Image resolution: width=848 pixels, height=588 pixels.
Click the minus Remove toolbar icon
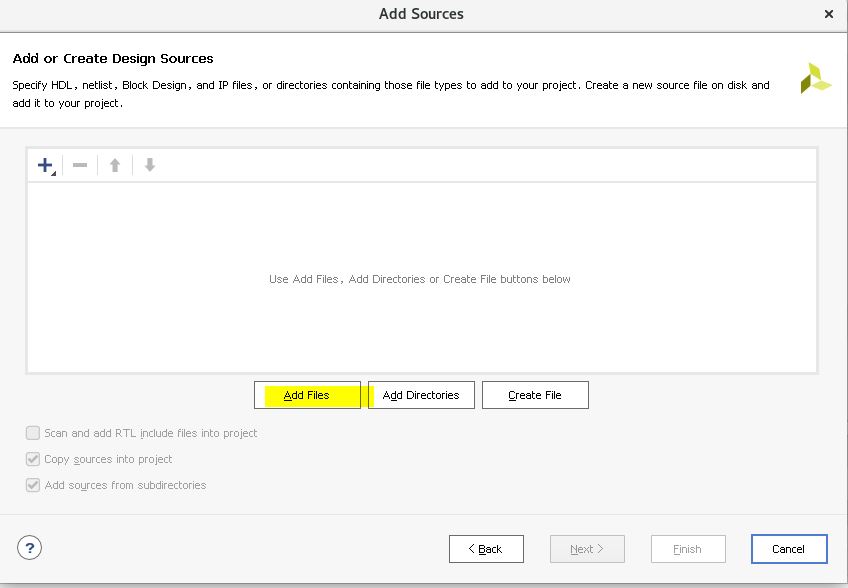point(80,166)
